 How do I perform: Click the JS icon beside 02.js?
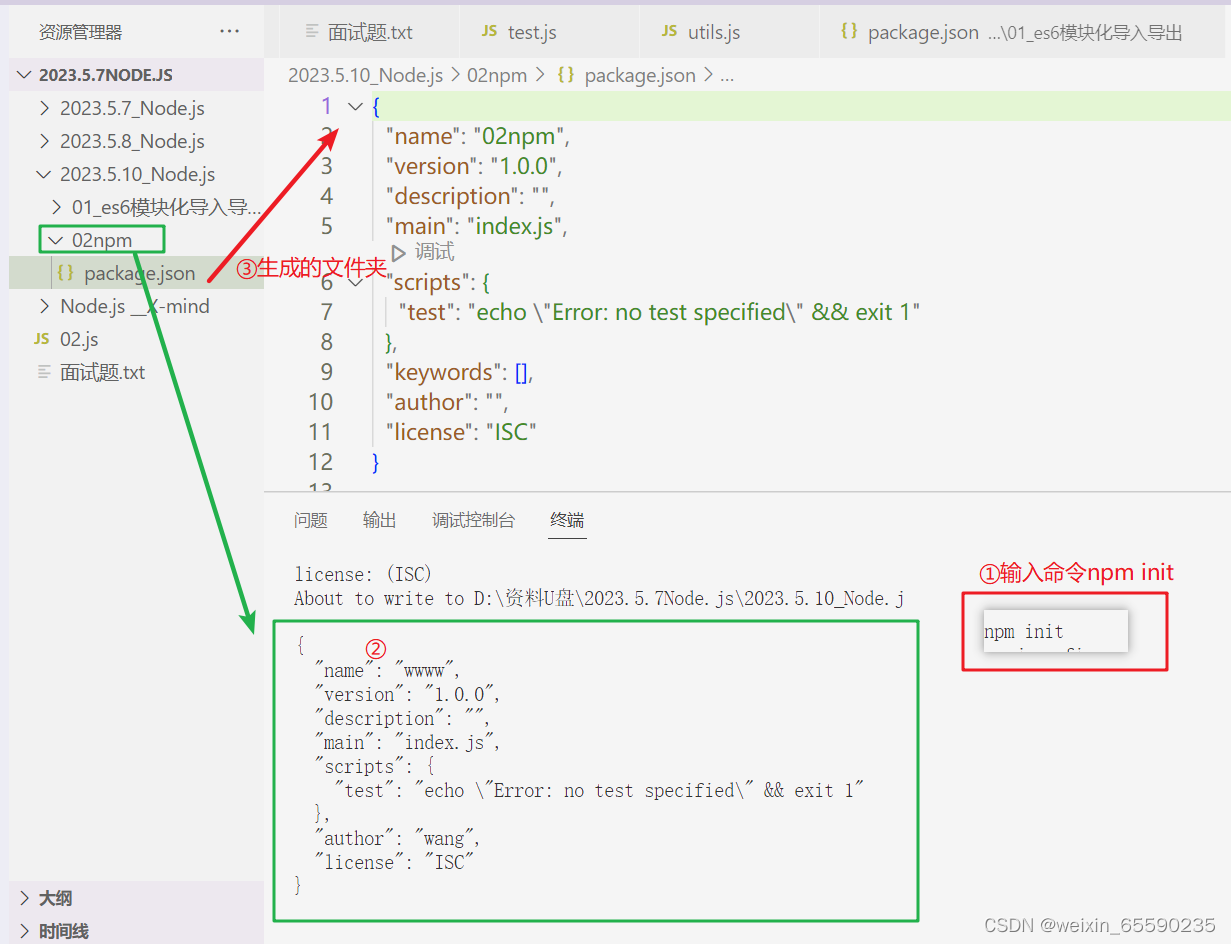(x=41, y=339)
